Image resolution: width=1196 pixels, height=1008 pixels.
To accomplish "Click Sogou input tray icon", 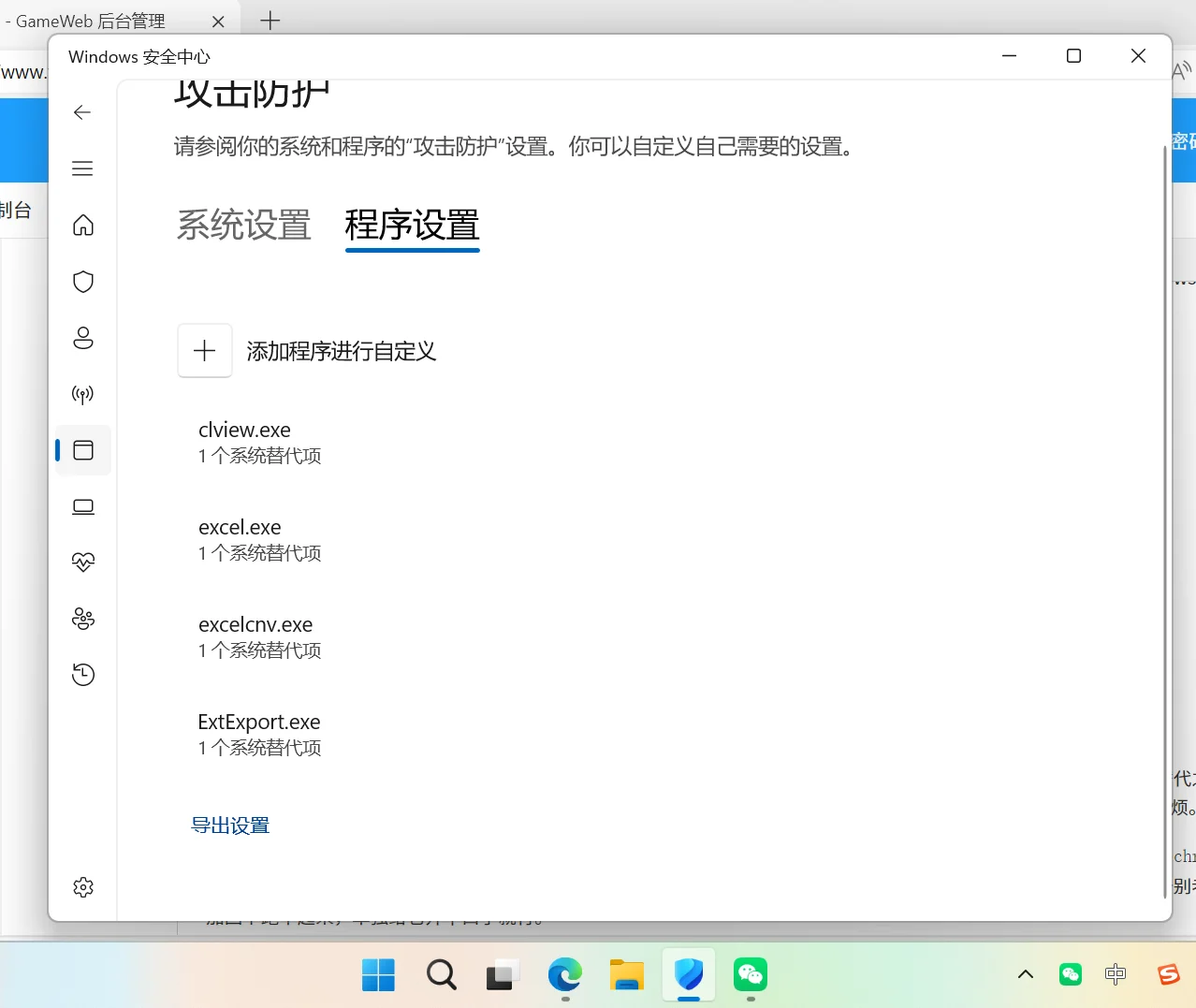I will (x=1169, y=975).
